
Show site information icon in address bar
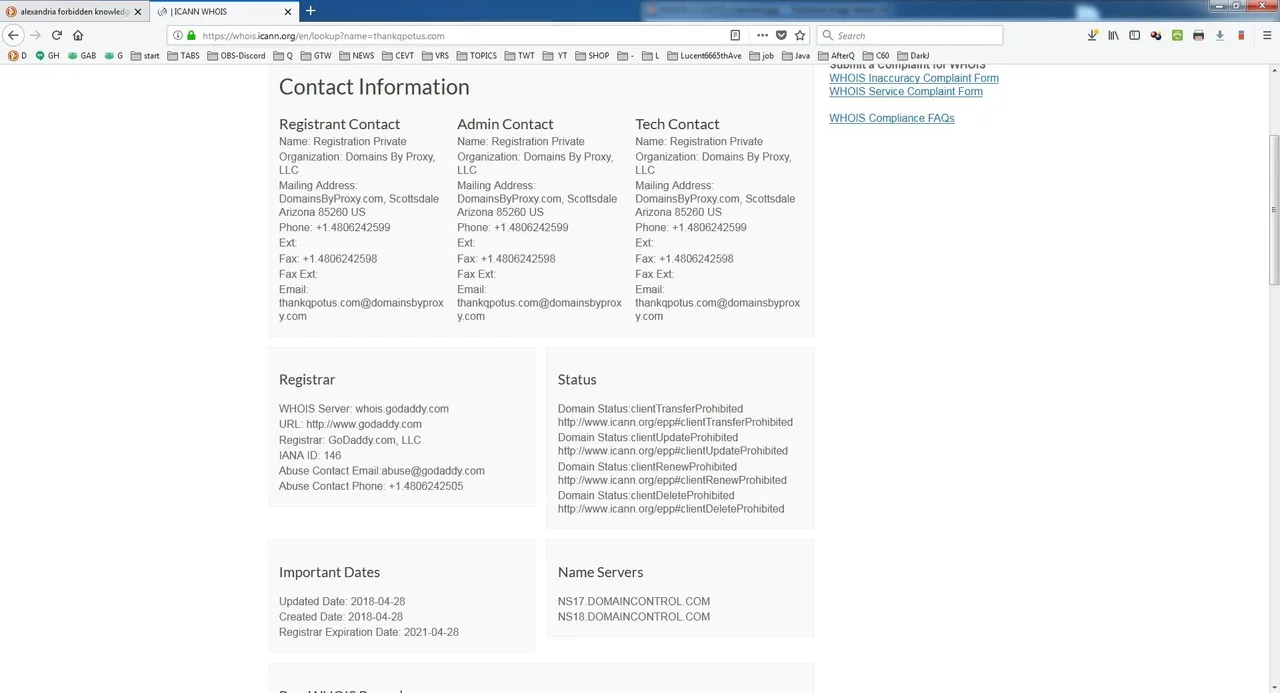coord(178,35)
